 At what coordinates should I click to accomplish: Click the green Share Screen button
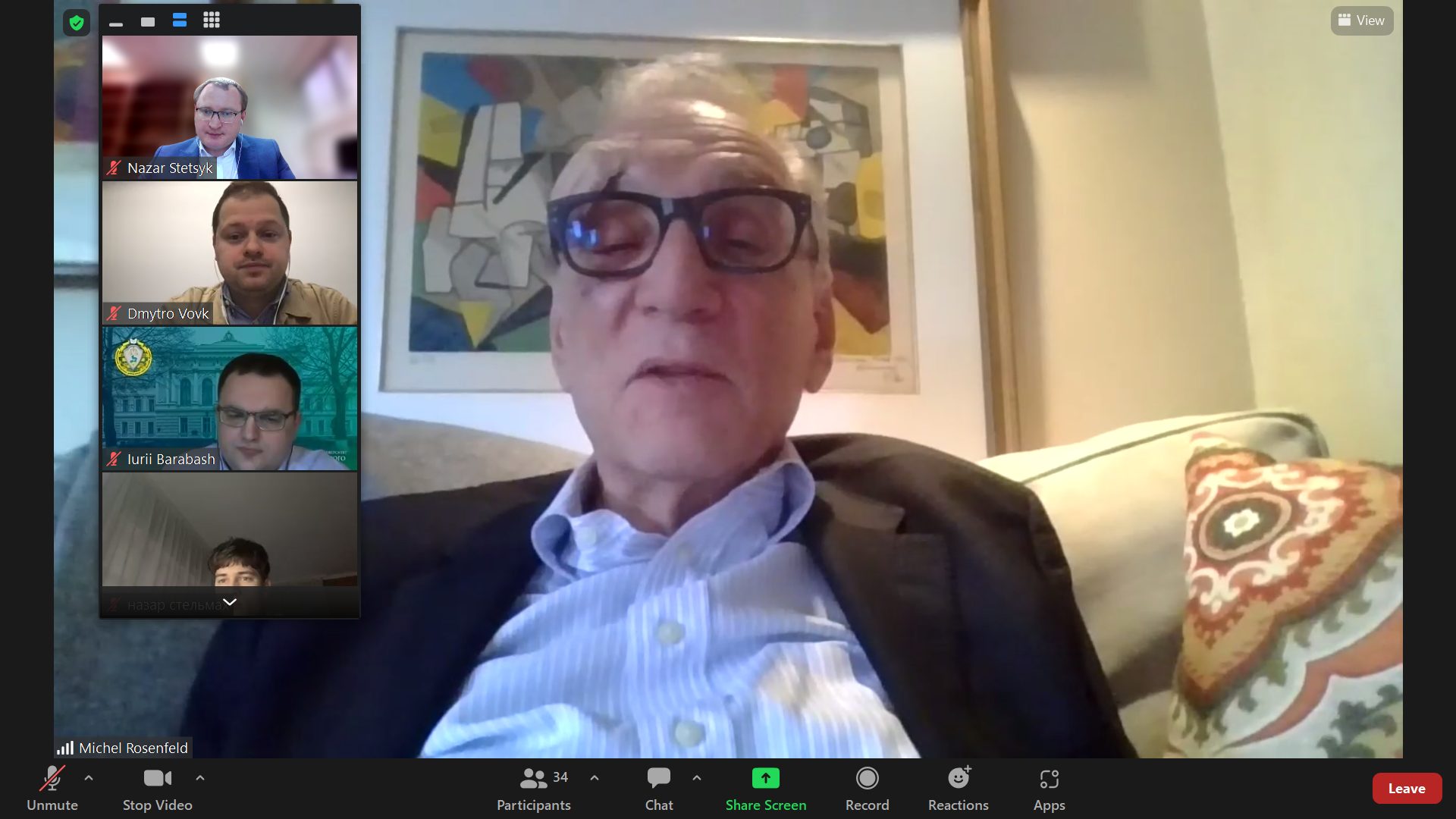(x=765, y=789)
